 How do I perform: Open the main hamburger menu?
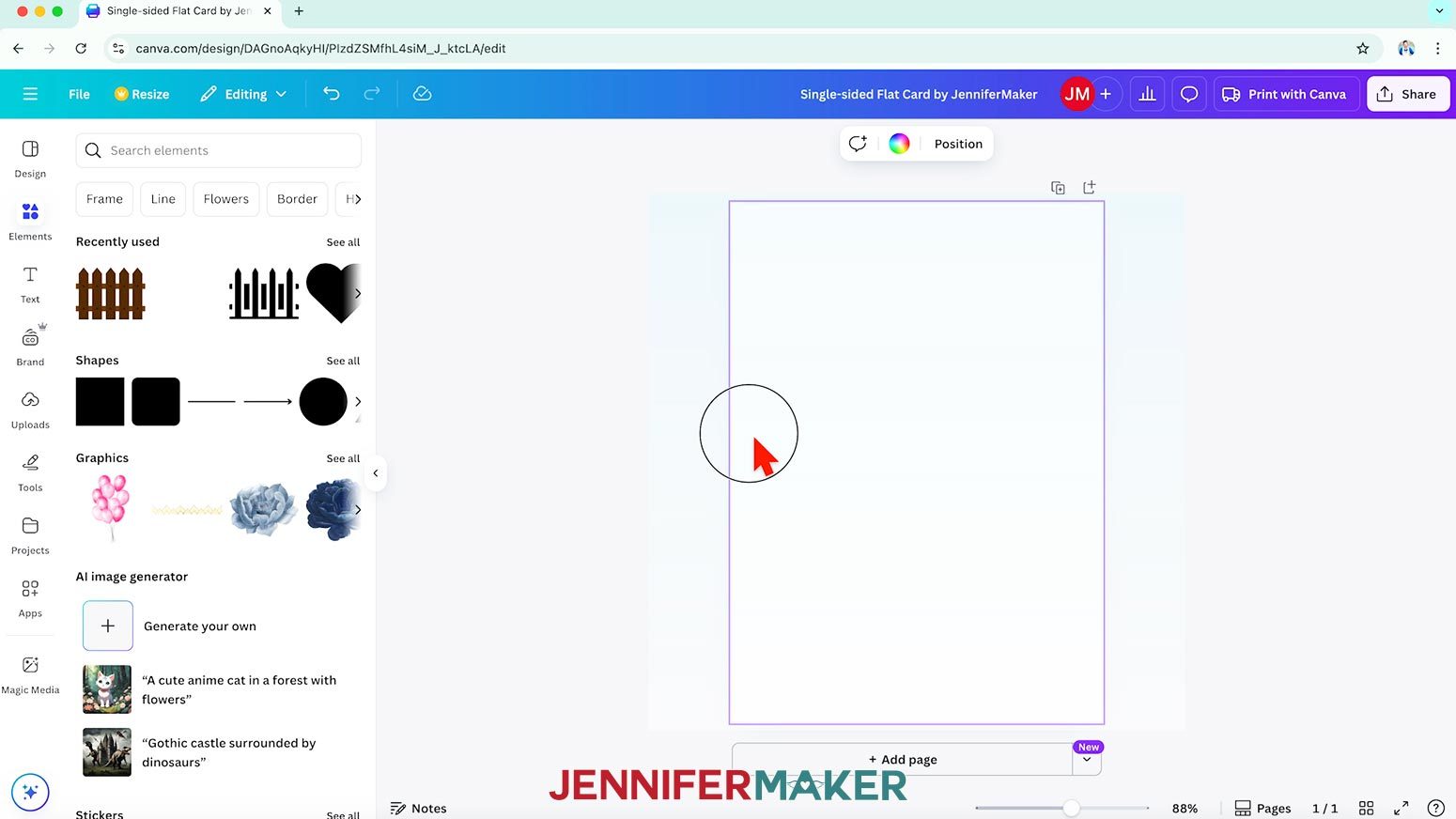point(30,94)
